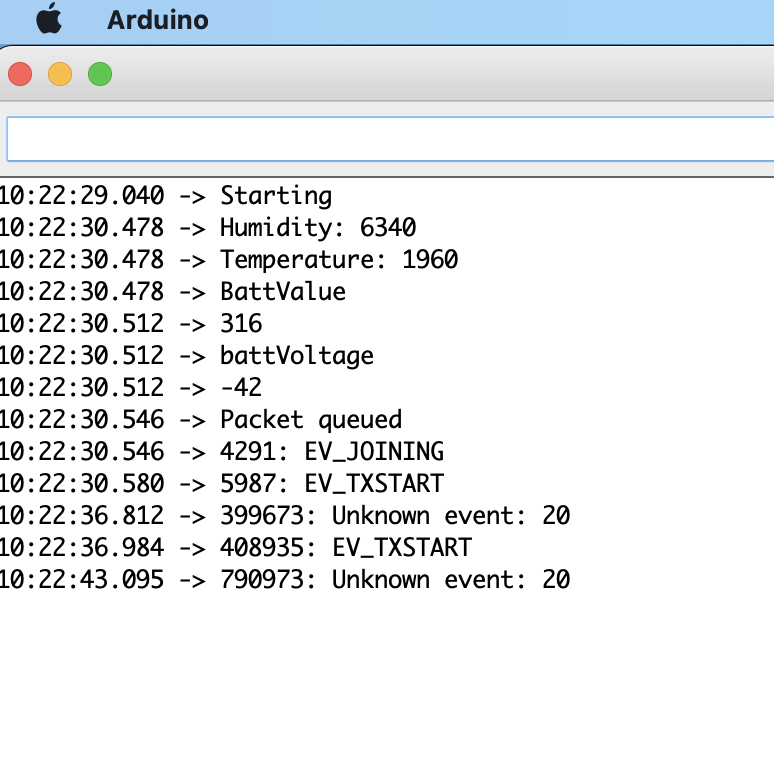
Task: Open the Apple menu
Action: click(49, 19)
